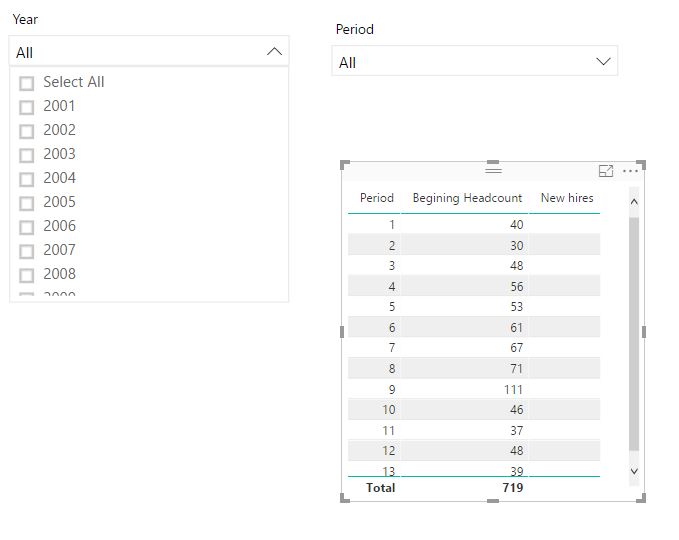Select headcount value 111 in period 9

(513, 389)
